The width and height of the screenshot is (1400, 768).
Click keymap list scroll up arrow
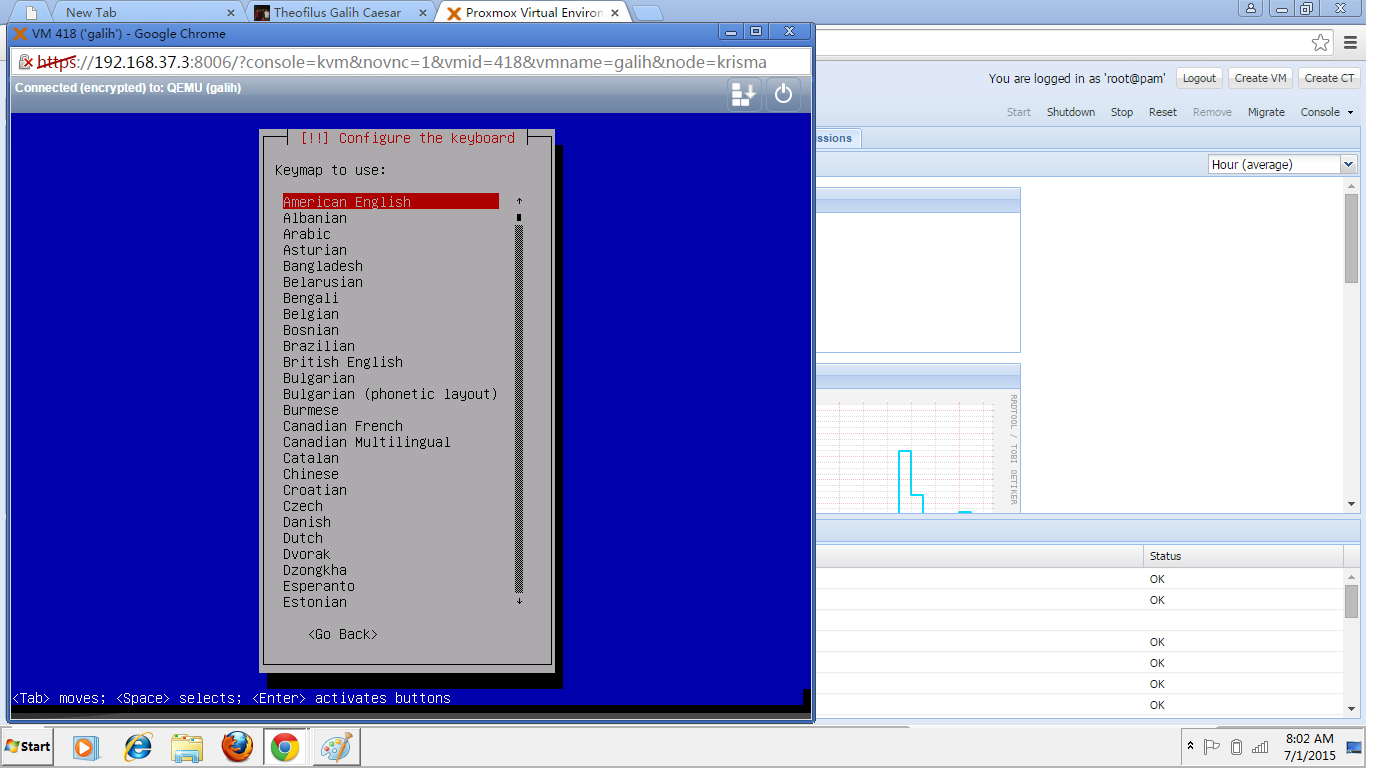[x=519, y=202]
